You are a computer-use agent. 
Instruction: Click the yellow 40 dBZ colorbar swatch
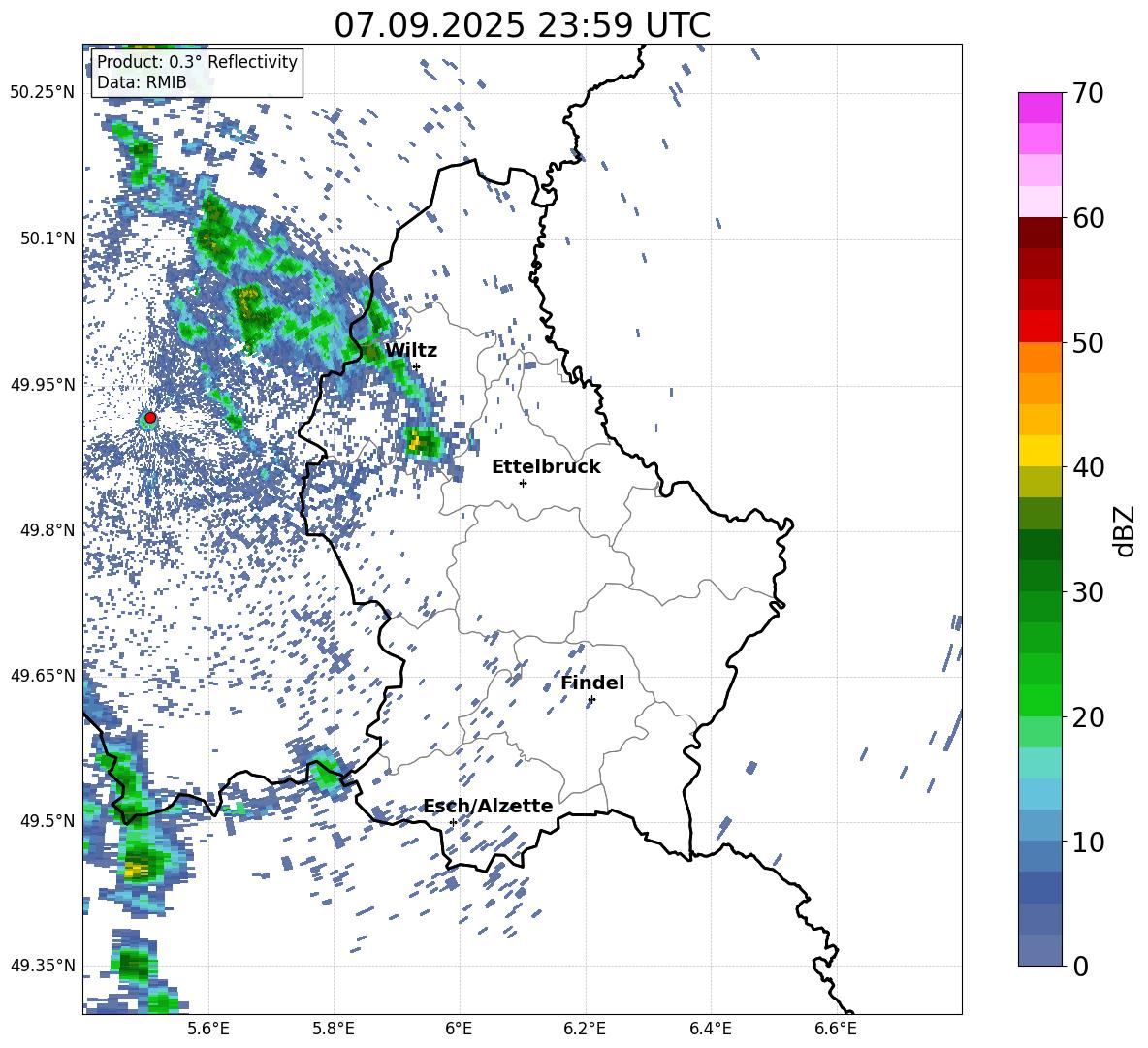pos(1039,451)
